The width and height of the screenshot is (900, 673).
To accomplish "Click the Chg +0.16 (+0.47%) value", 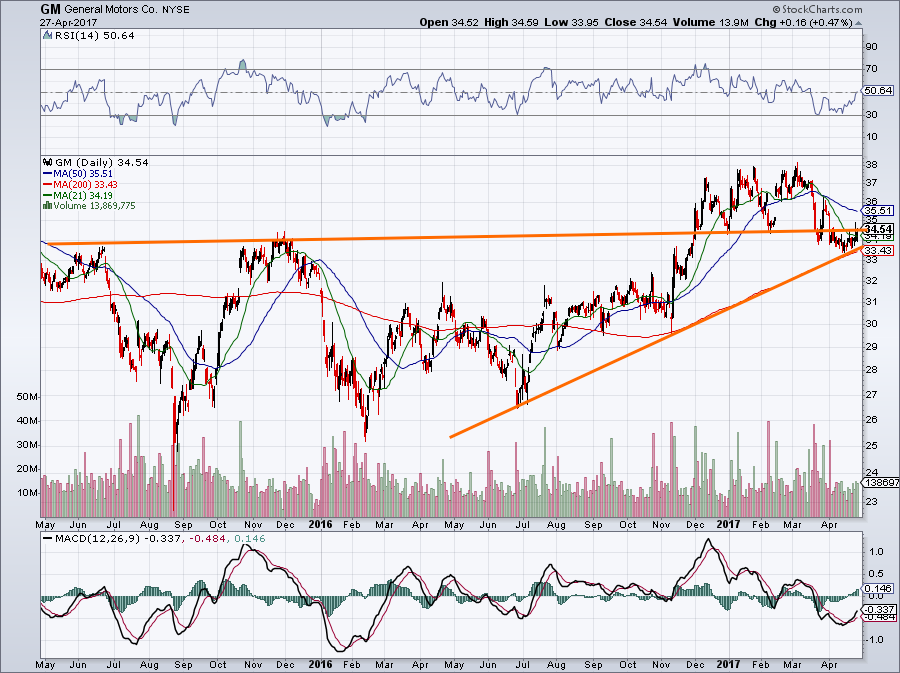I will coord(804,22).
